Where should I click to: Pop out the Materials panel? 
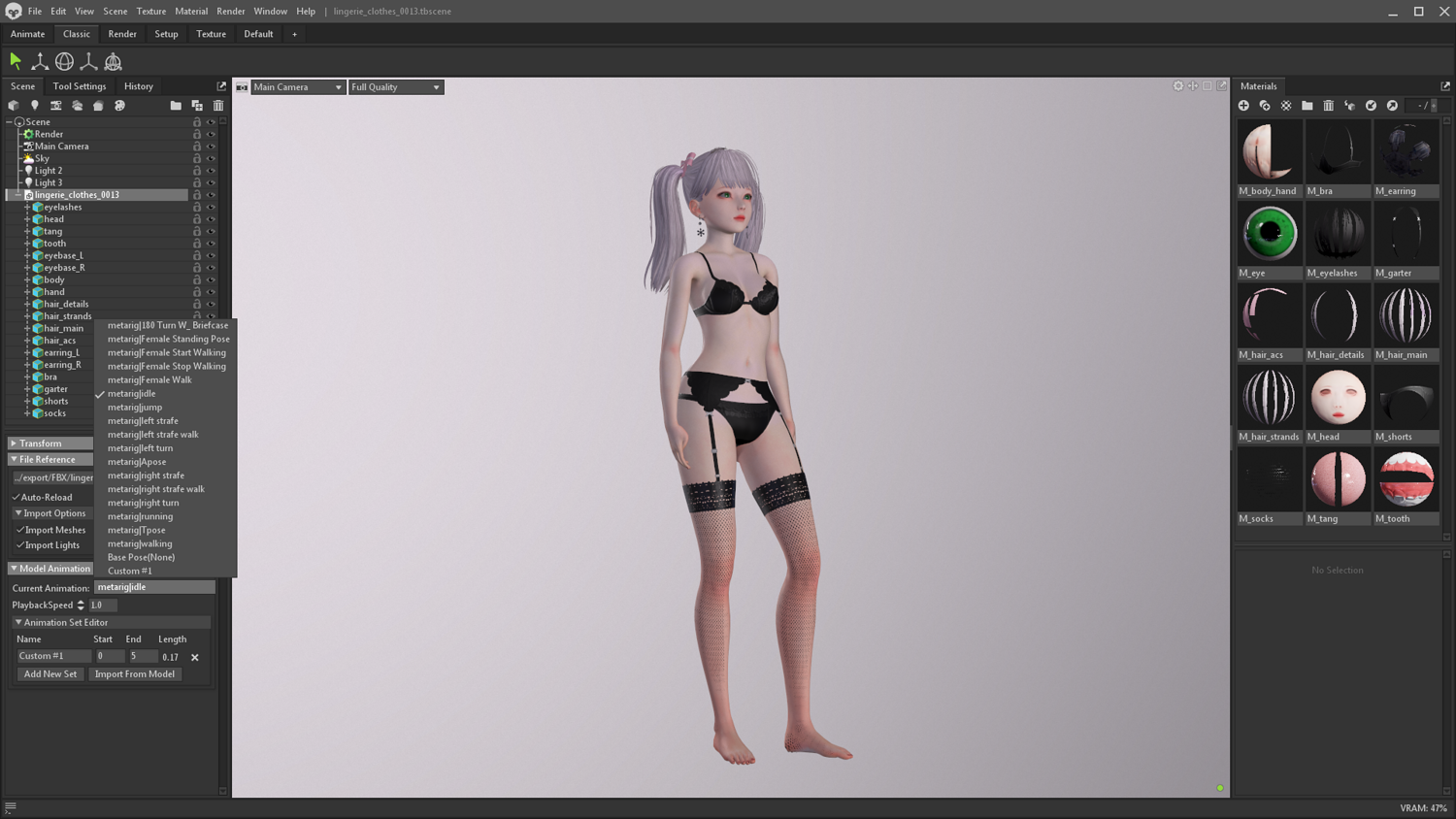1445,86
